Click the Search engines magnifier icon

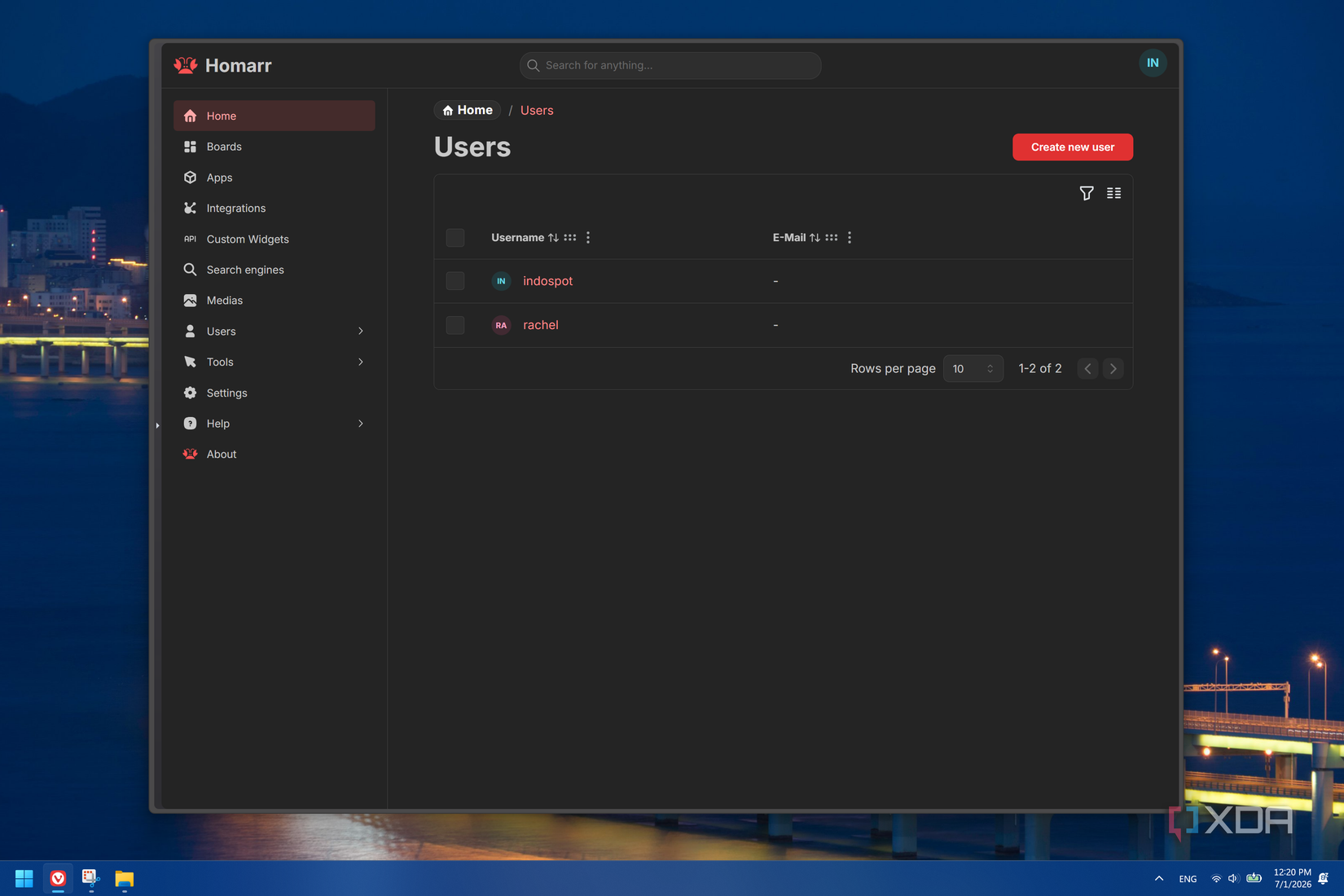point(190,270)
